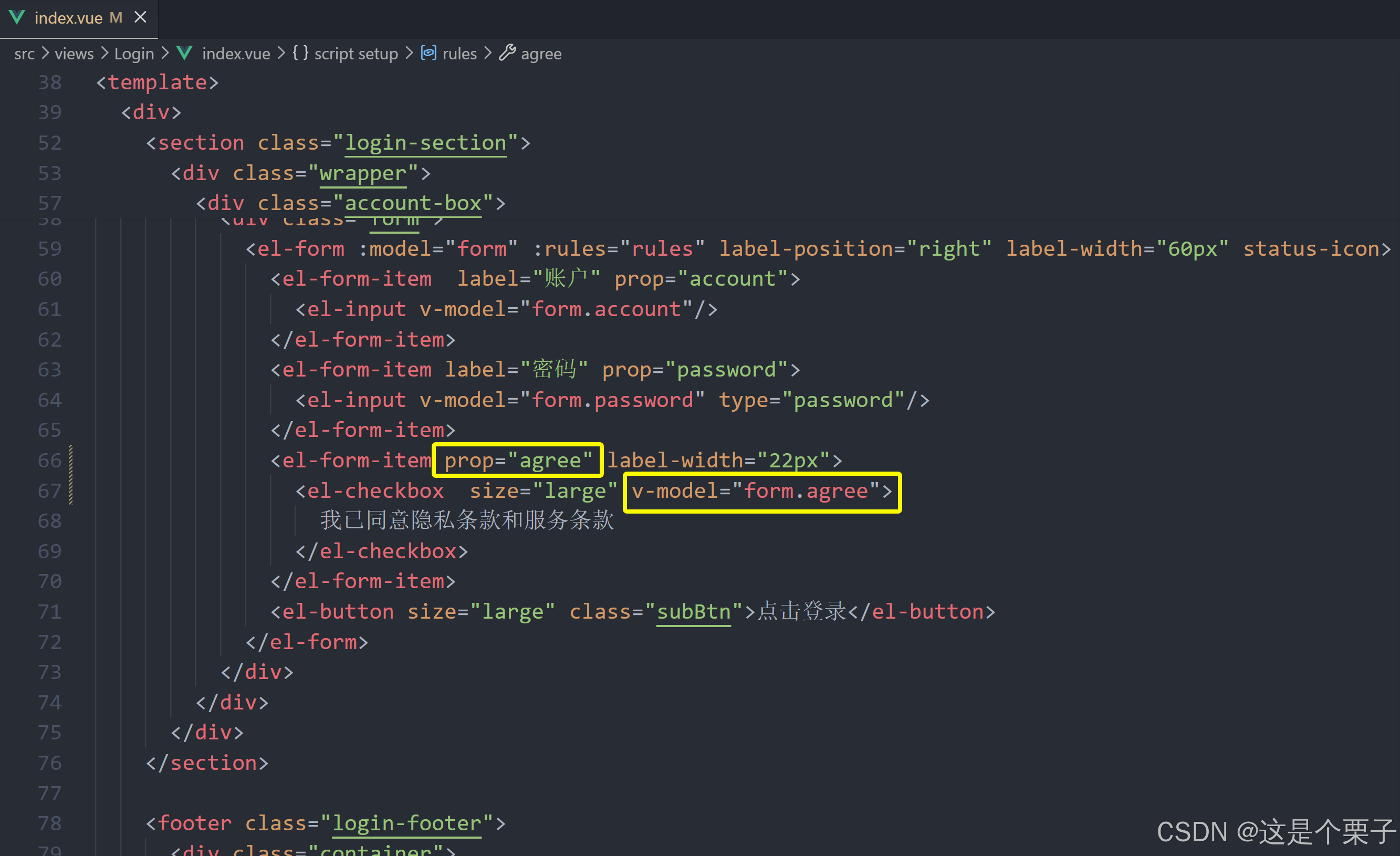Select the script setup breadcrumb item
The height and width of the screenshot is (856, 1400).
(356, 54)
